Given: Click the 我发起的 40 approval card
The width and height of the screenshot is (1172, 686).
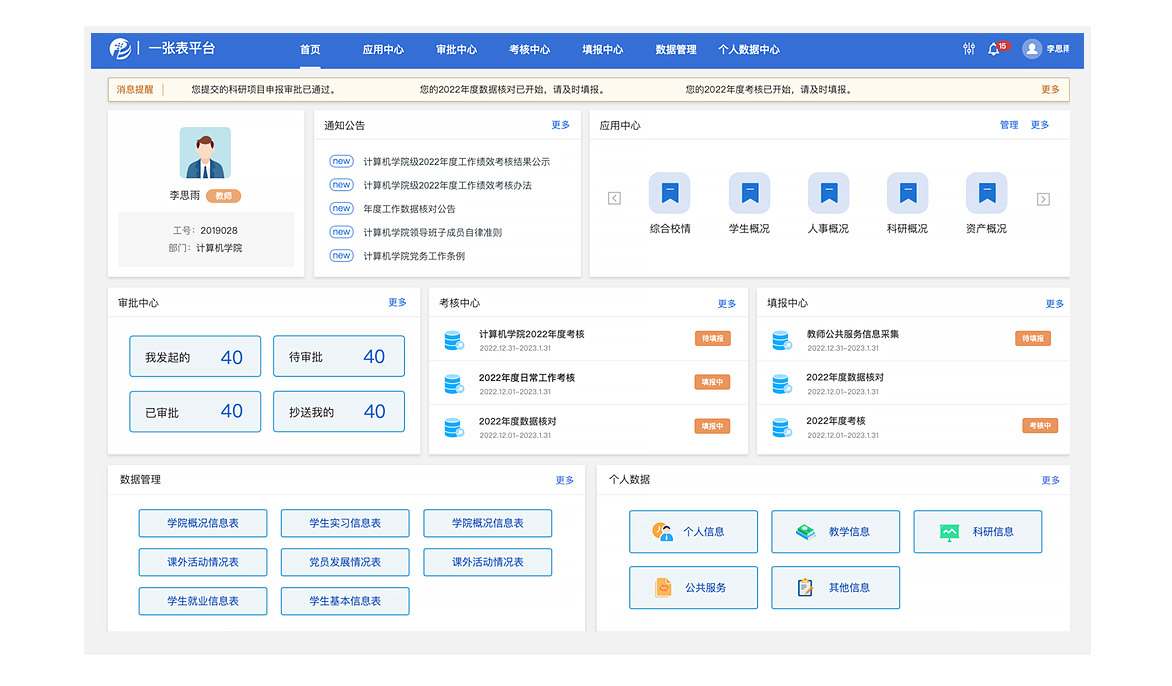Looking at the screenshot, I should [195, 357].
